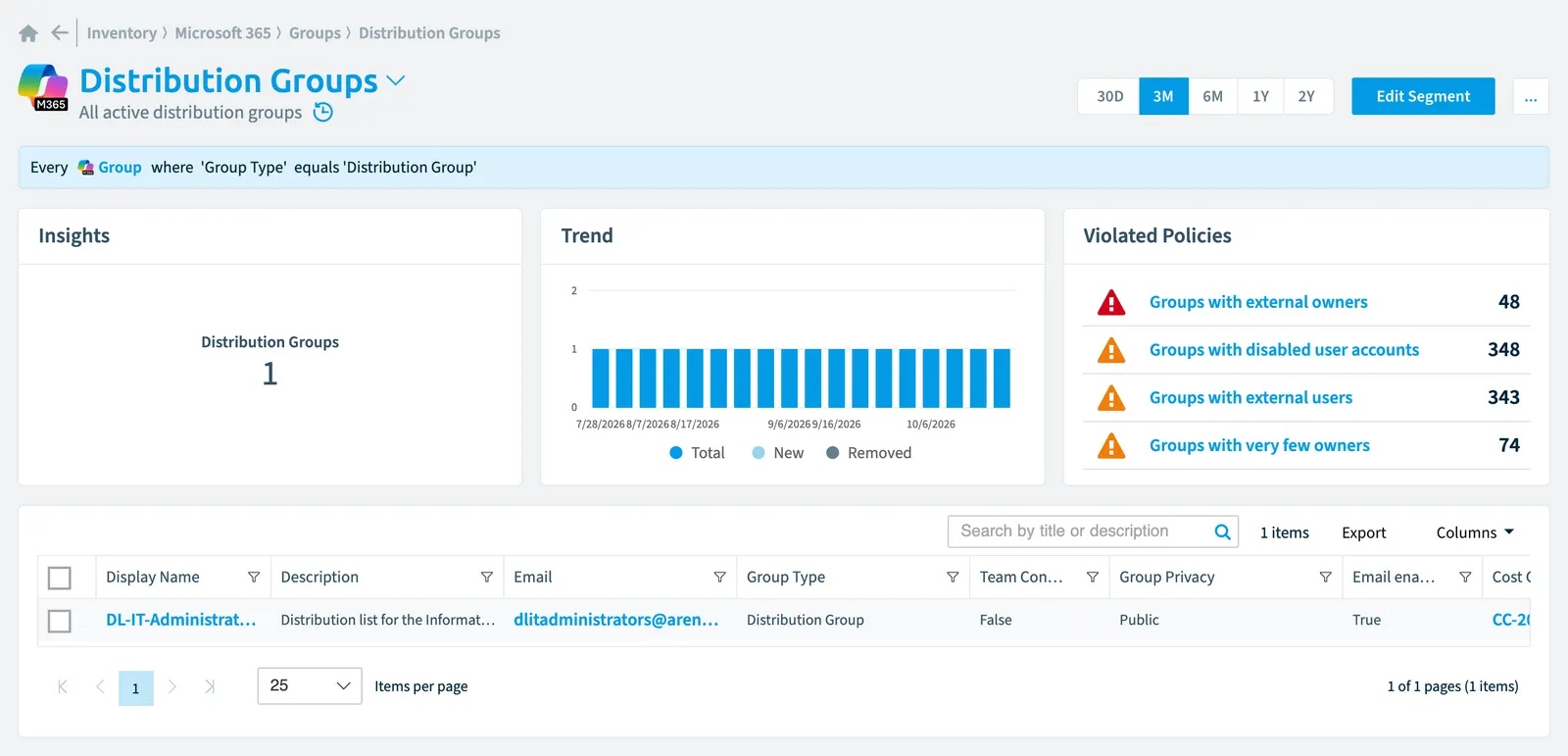Go to the next results page
The image size is (1568, 756).
(x=172, y=686)
